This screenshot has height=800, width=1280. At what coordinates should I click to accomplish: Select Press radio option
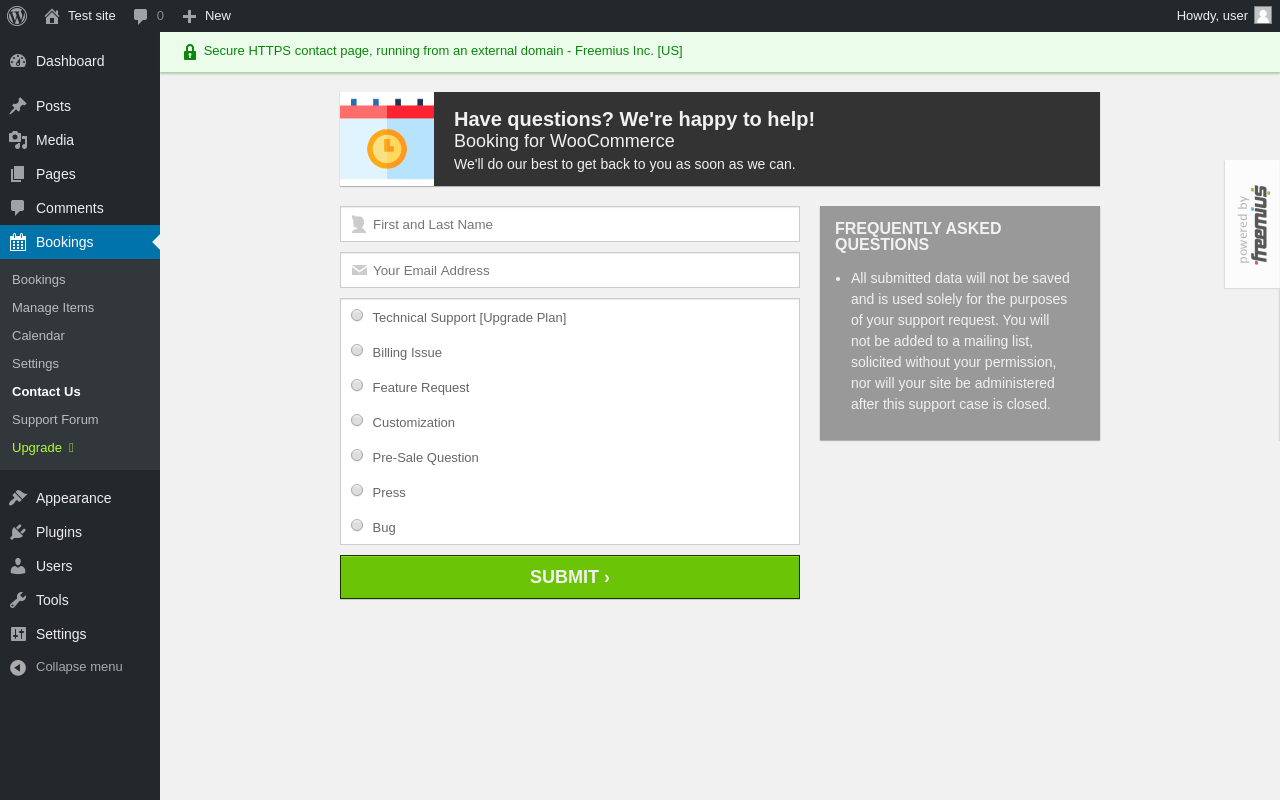coord(357,490)
